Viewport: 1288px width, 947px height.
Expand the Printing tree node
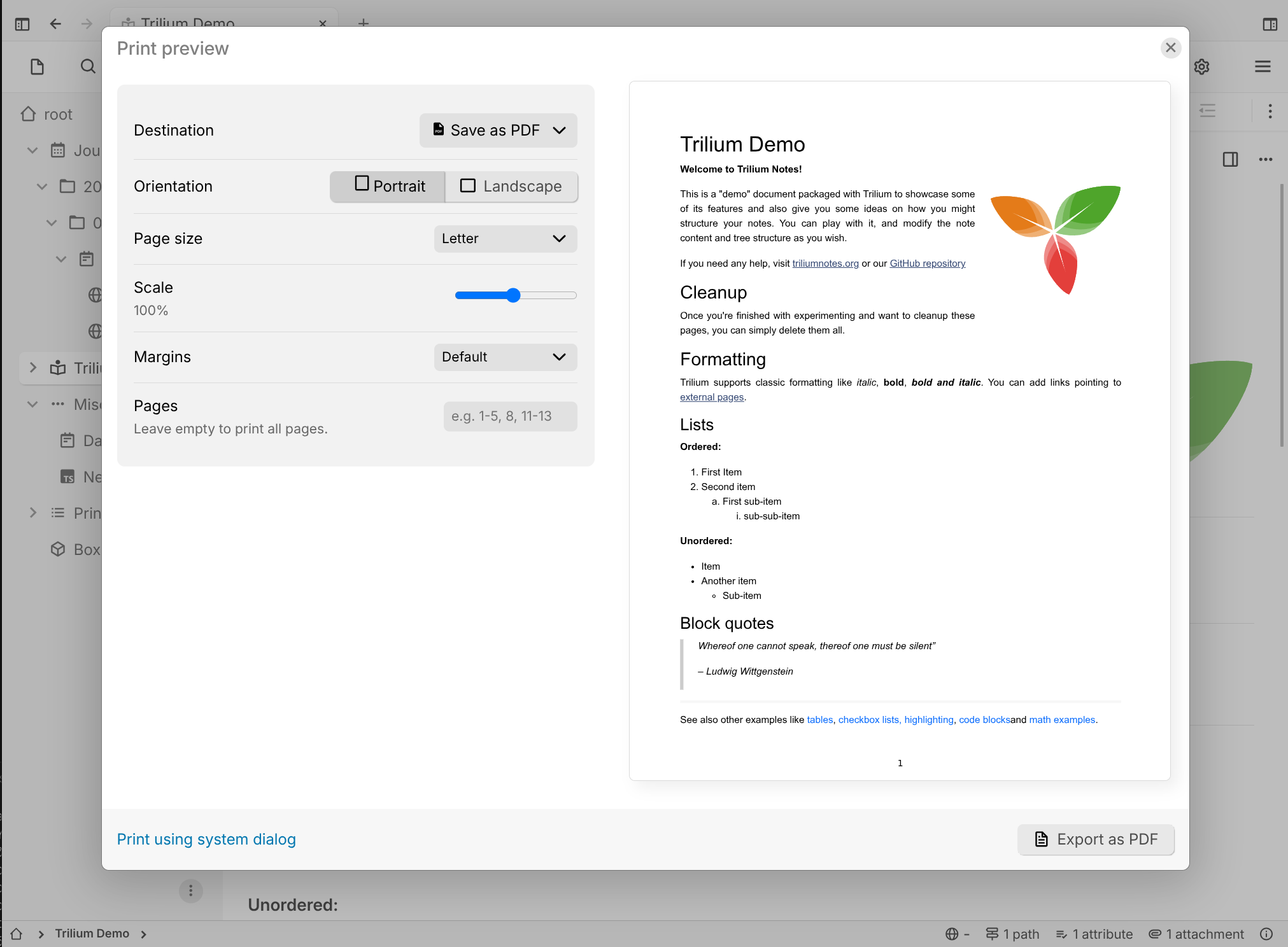tap(32, 513)
